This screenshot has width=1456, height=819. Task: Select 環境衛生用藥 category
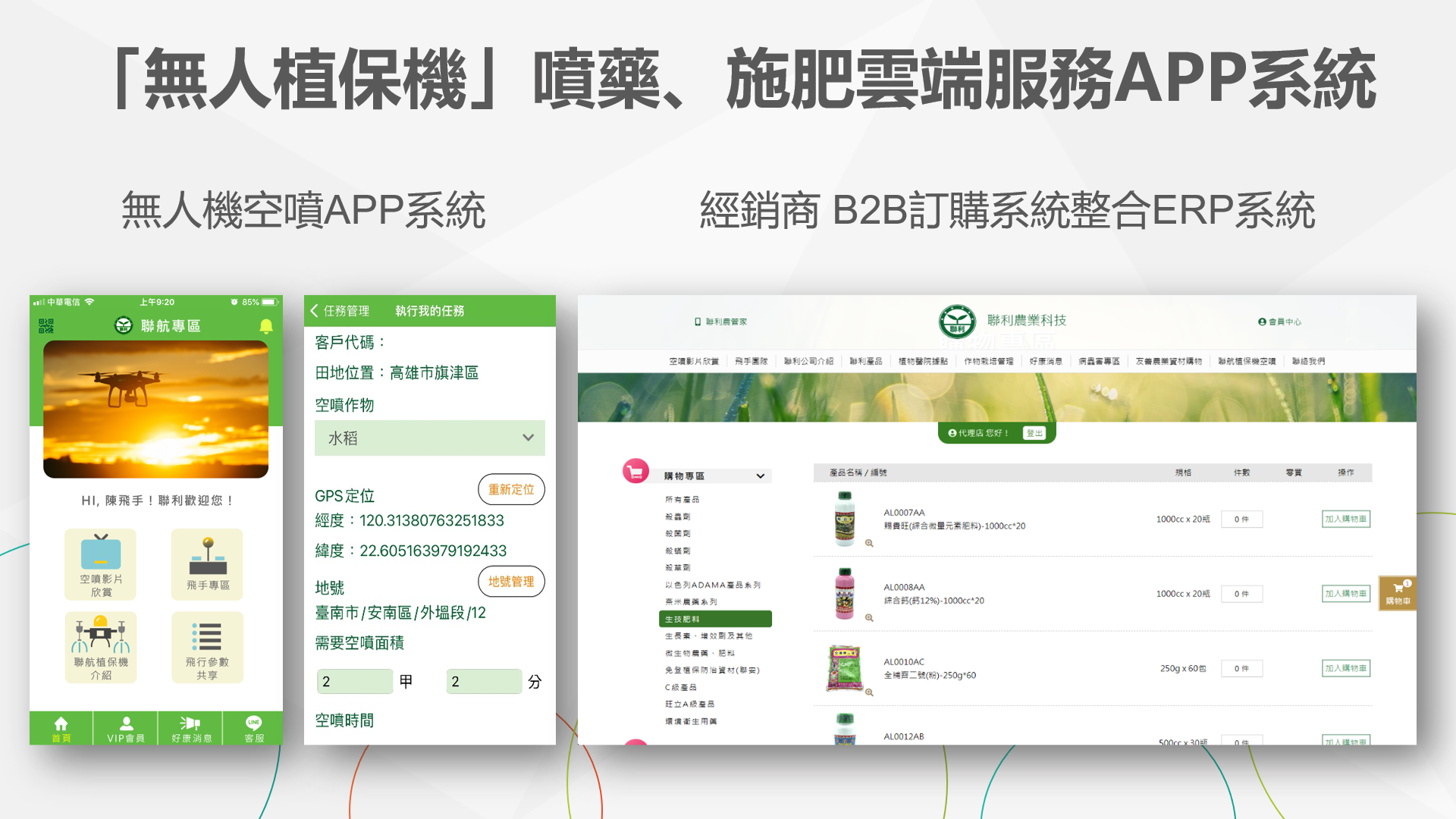click(691, 722)
